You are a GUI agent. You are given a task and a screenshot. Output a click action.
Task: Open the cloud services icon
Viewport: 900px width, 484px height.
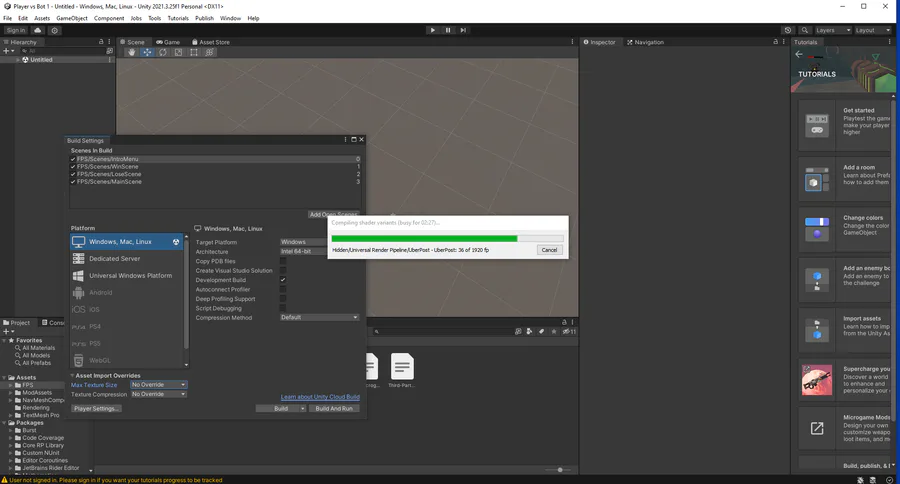(x=38, y=30)
